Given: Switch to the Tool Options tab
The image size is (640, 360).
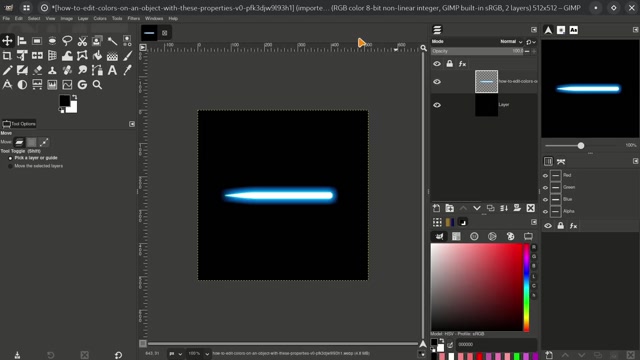Looking at the screenshot, I should 19,124.
